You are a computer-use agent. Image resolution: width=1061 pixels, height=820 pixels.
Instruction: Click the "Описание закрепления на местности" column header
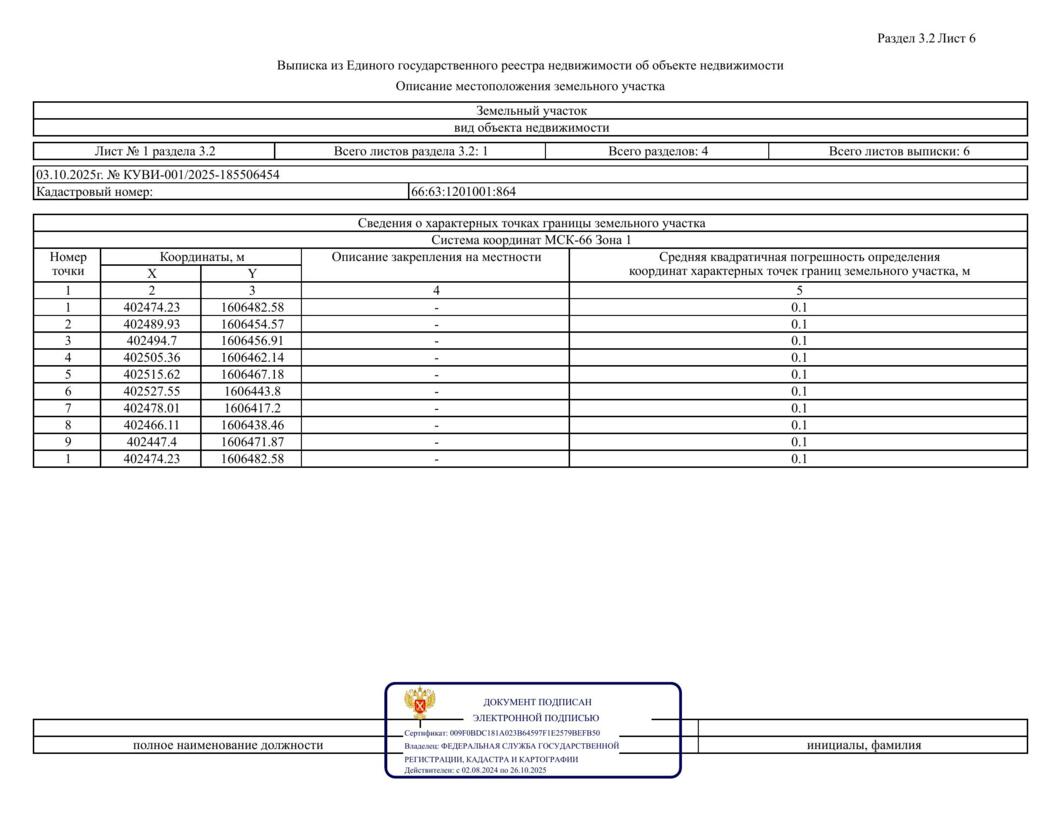pos(436,258)
